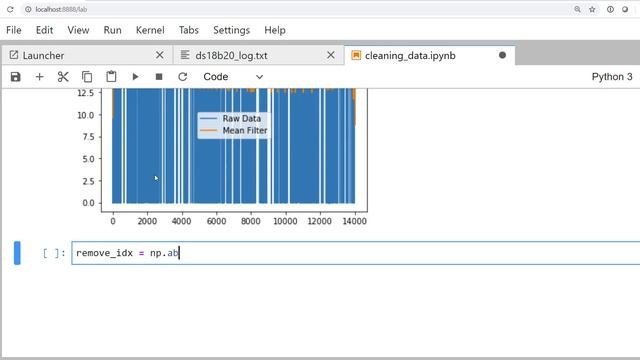Viewport: 640px width, 360px height.
Task: Open the Code cell type dropdown
Action: pos(233,77)
